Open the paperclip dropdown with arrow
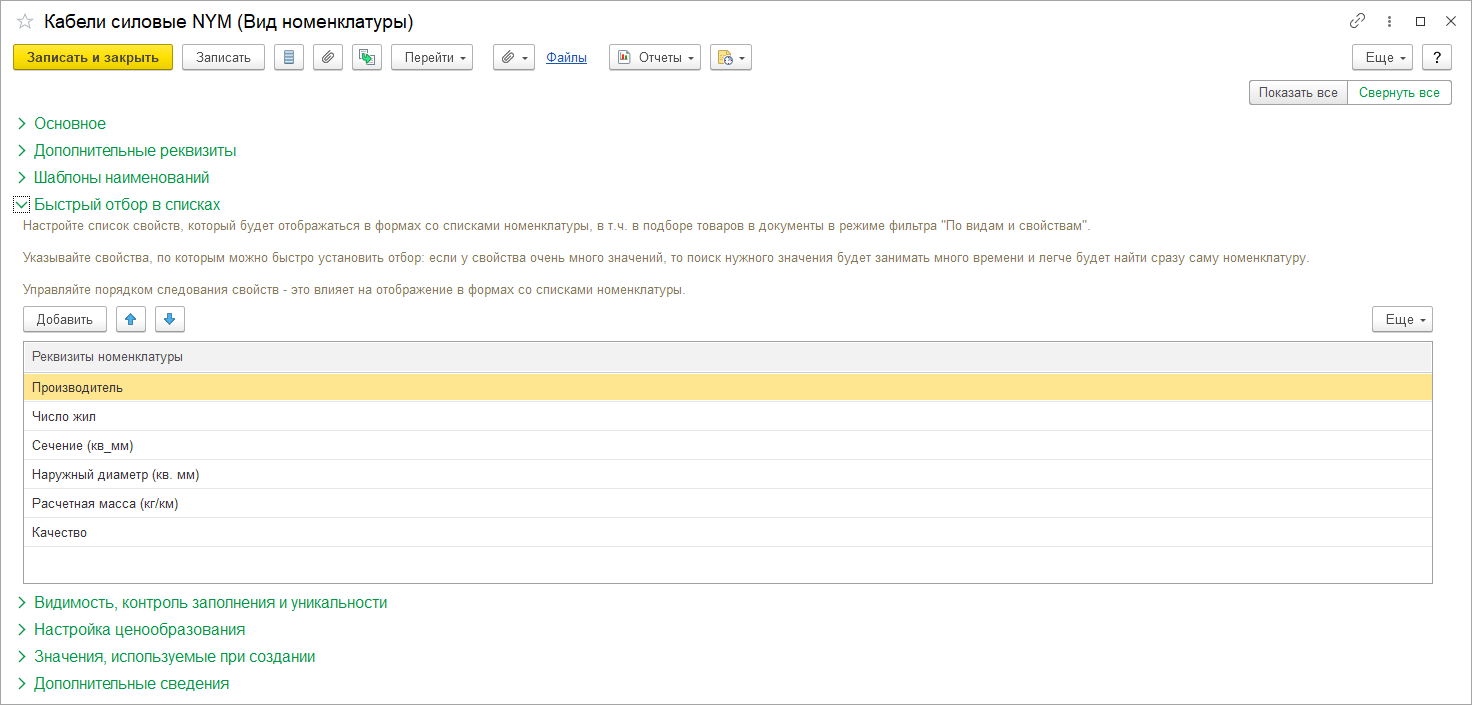The image size is (1472, 705). pyautogui.click(x=514, y=58)
